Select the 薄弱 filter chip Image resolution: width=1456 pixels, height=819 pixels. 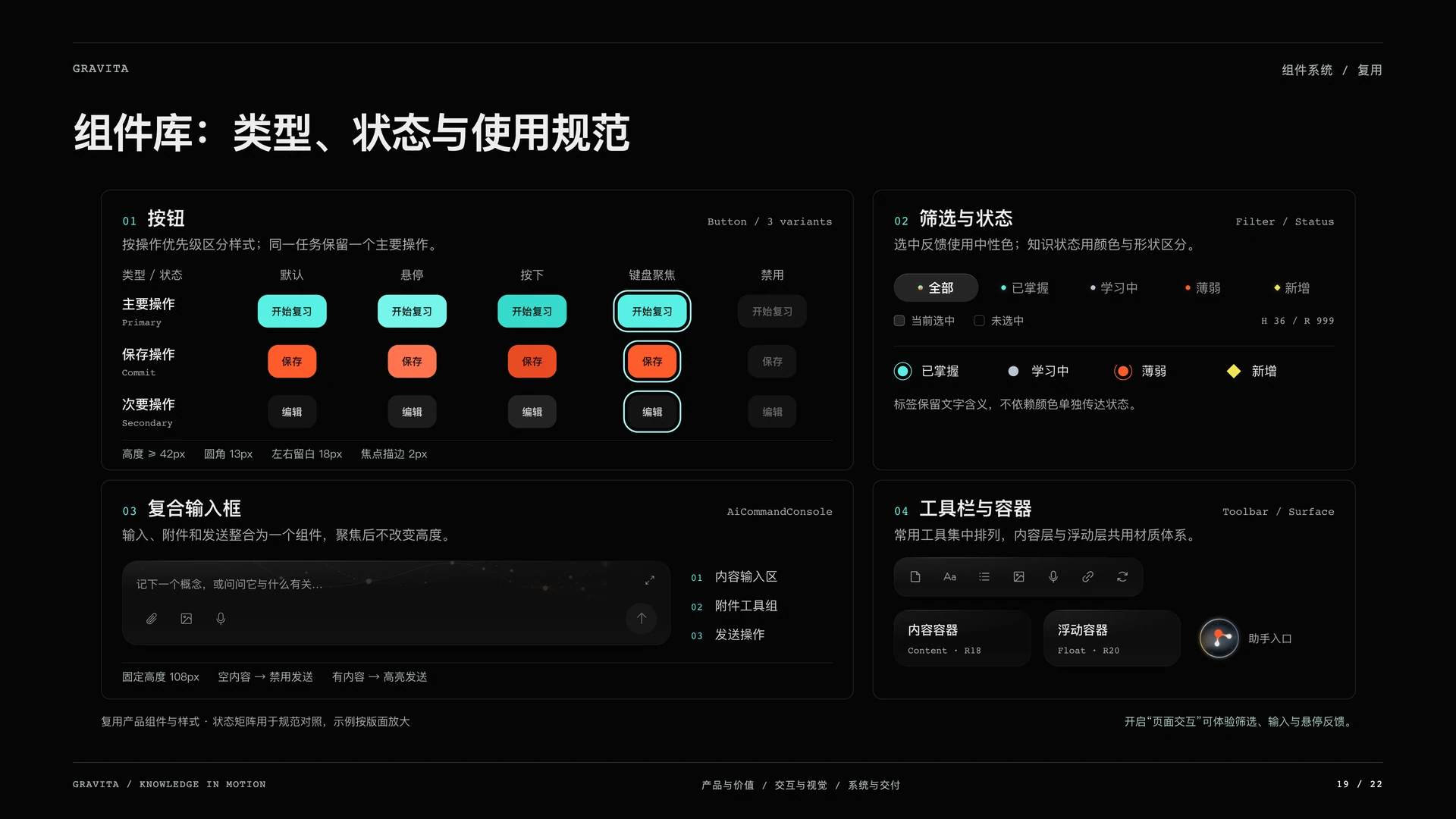[1203, 288]
